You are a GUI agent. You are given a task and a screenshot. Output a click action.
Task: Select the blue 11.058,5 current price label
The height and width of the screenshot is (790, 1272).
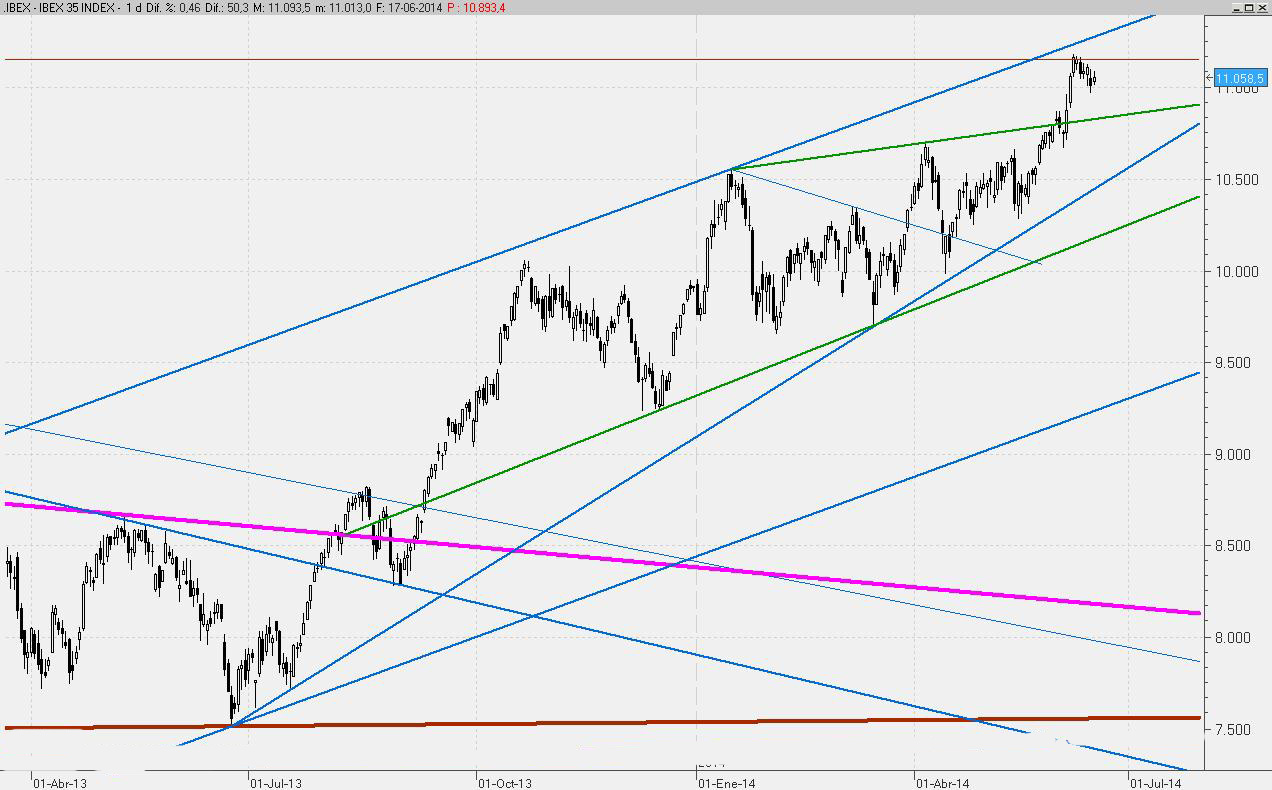[x=1240, y=77]
